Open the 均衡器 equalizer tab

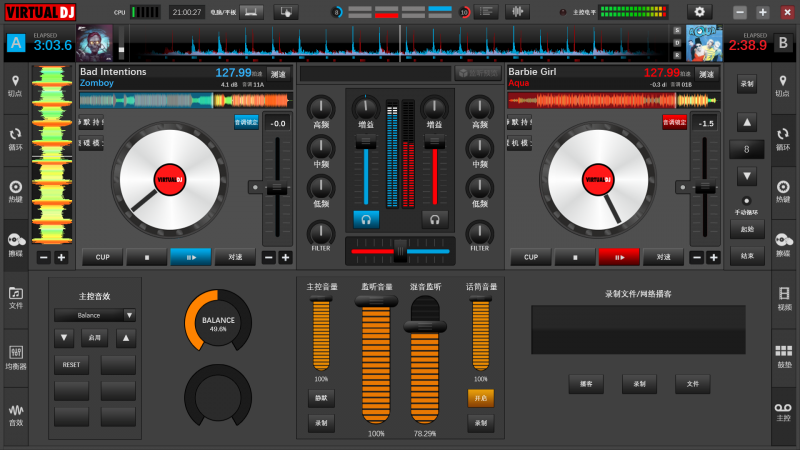pos(15,358)
